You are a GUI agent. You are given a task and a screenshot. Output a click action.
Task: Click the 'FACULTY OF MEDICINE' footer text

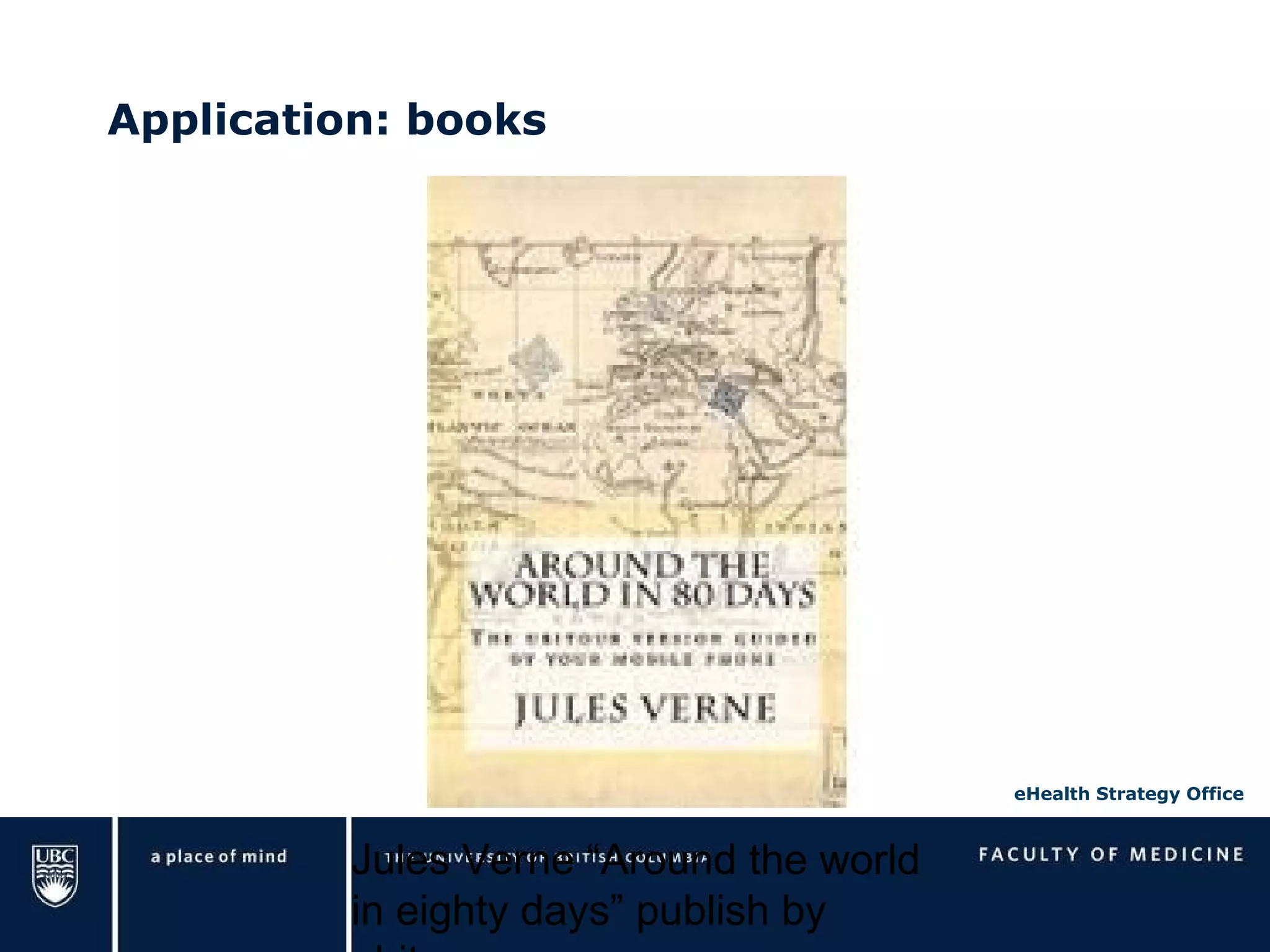(x=1111, y=855)
